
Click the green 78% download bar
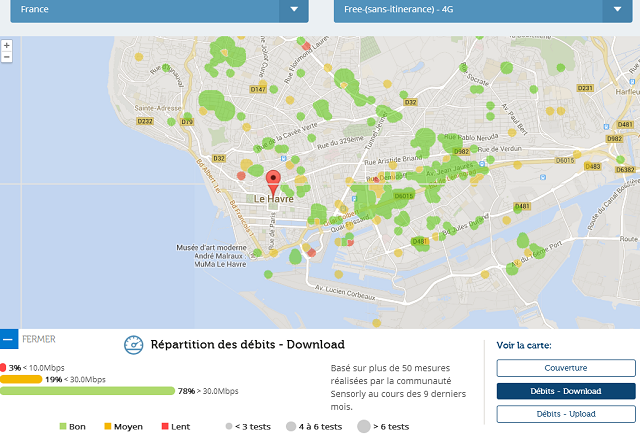pyautogui.click(x=87, y=391)
